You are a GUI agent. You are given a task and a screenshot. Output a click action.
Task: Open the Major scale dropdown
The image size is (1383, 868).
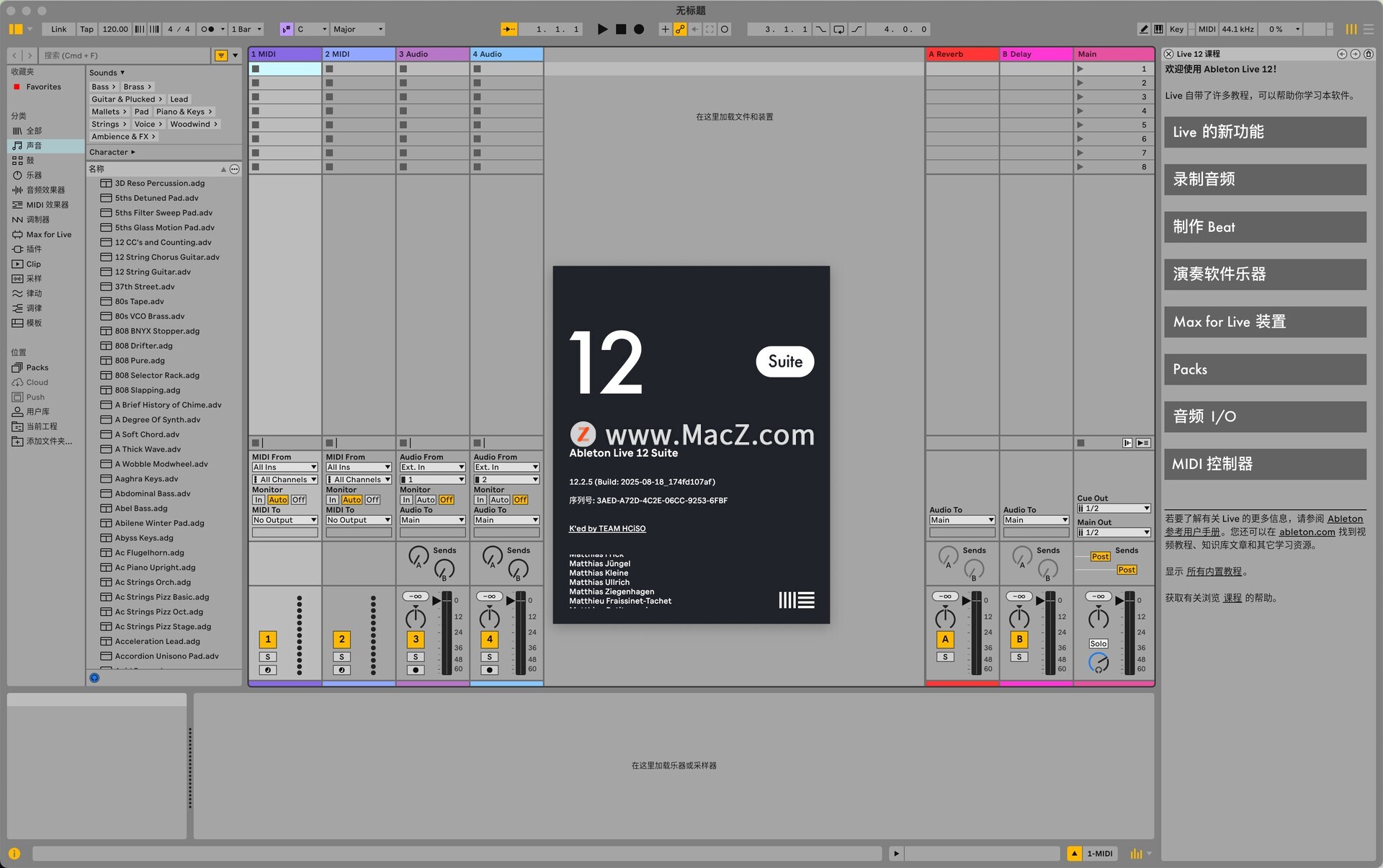(x=358, y=30)
